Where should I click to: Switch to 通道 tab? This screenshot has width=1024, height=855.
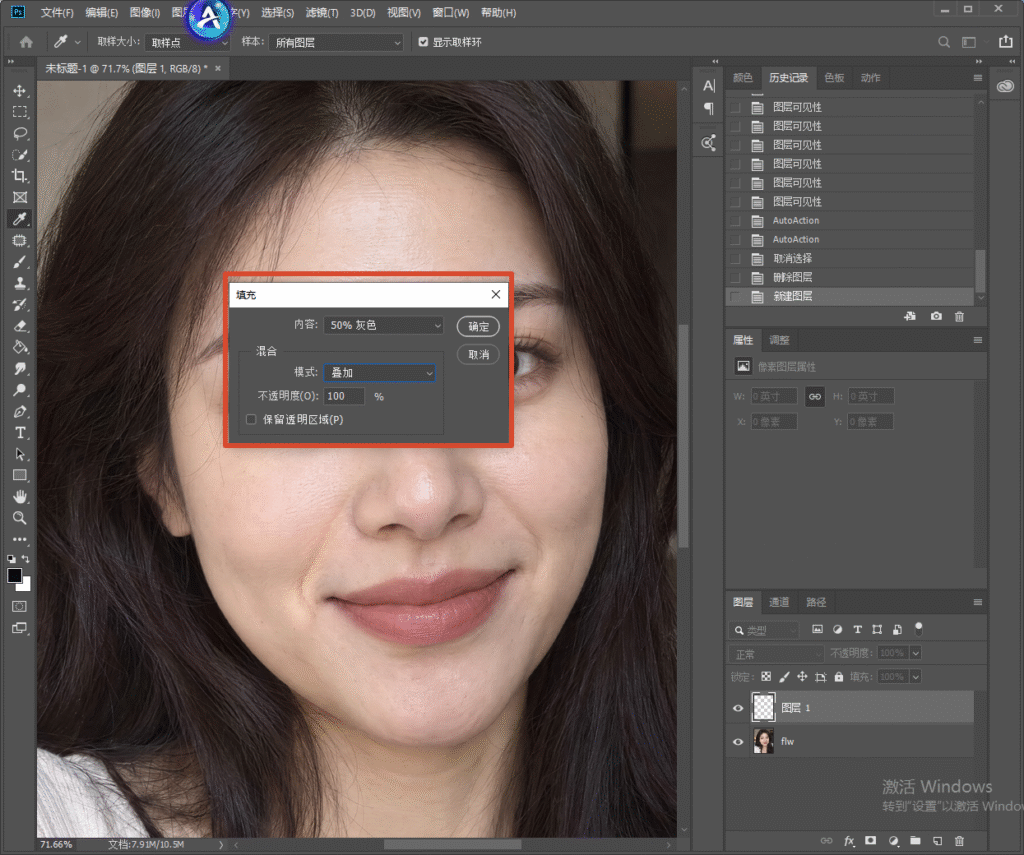click(779, 602)
